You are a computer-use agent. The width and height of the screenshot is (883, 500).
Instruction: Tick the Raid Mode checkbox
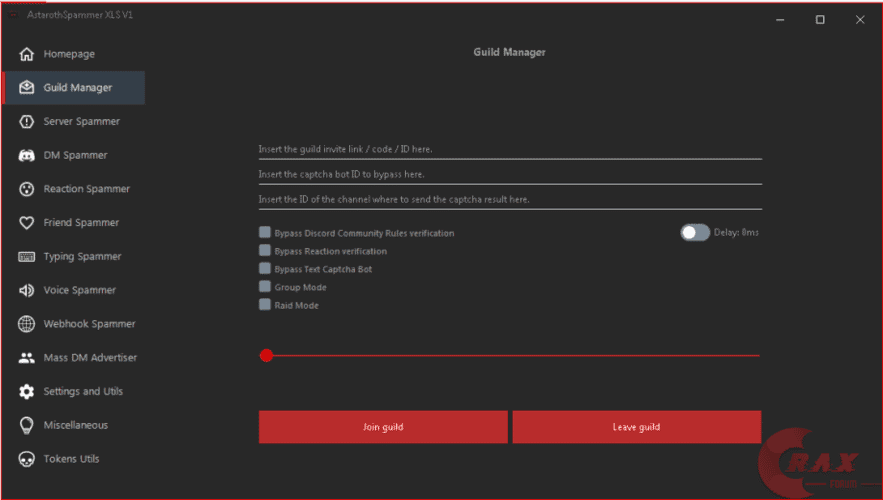[265, 304]
